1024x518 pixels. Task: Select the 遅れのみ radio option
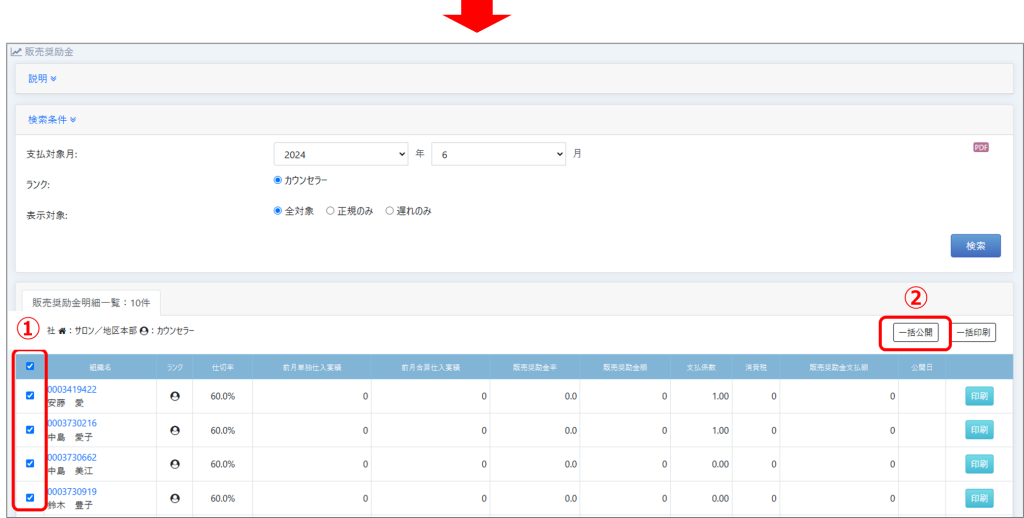pos(390,211)
